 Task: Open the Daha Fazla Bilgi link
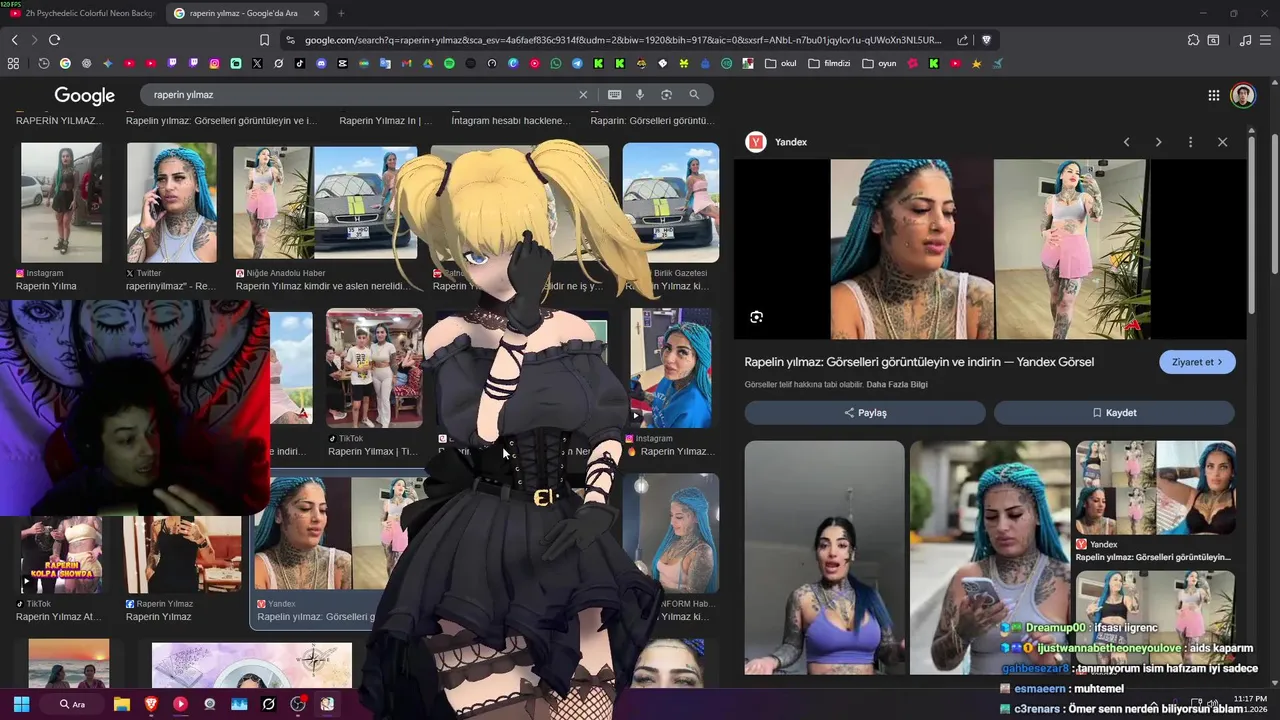[x=897, y=385]
